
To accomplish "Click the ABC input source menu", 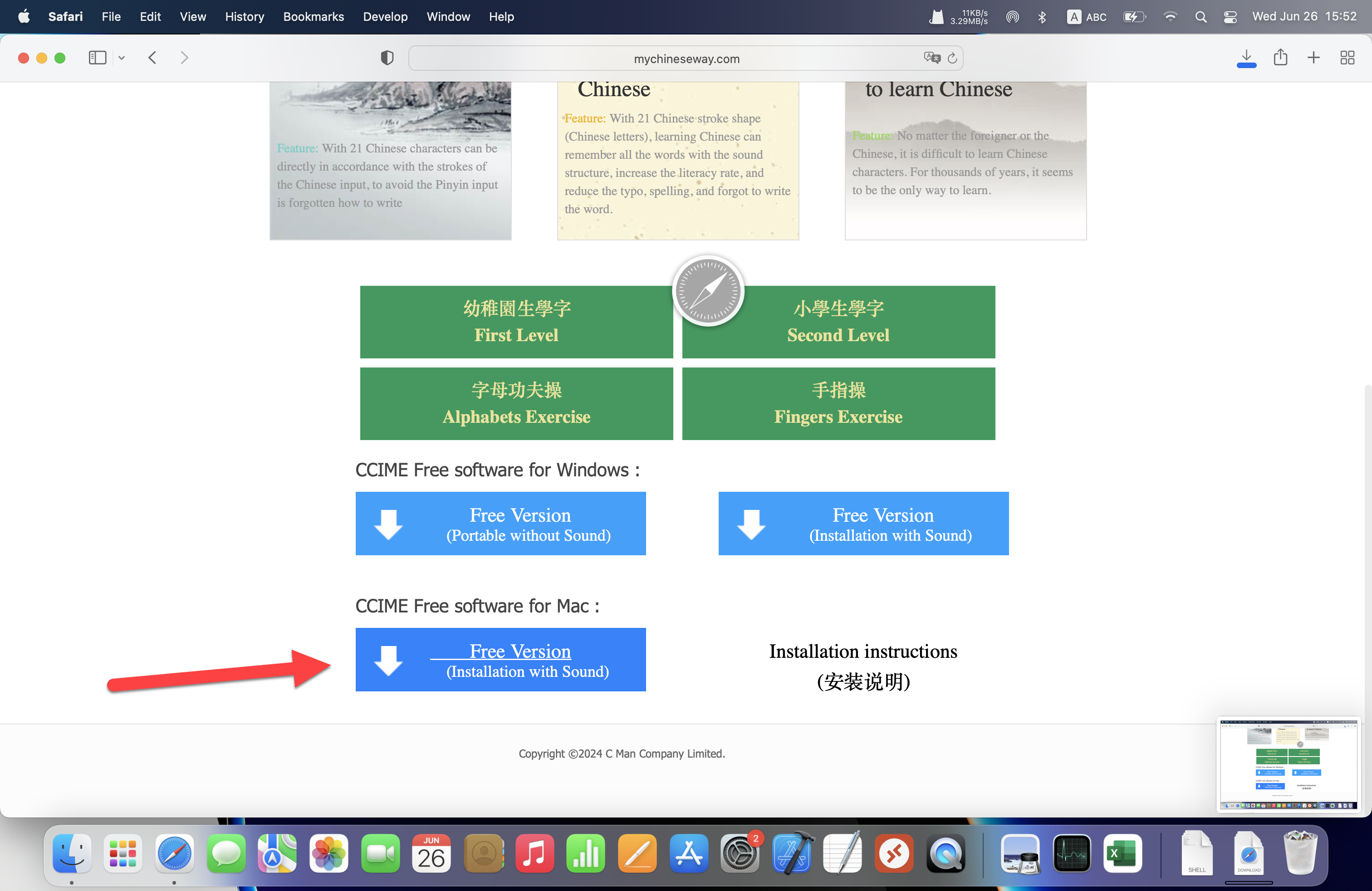I will point(1086,17).
